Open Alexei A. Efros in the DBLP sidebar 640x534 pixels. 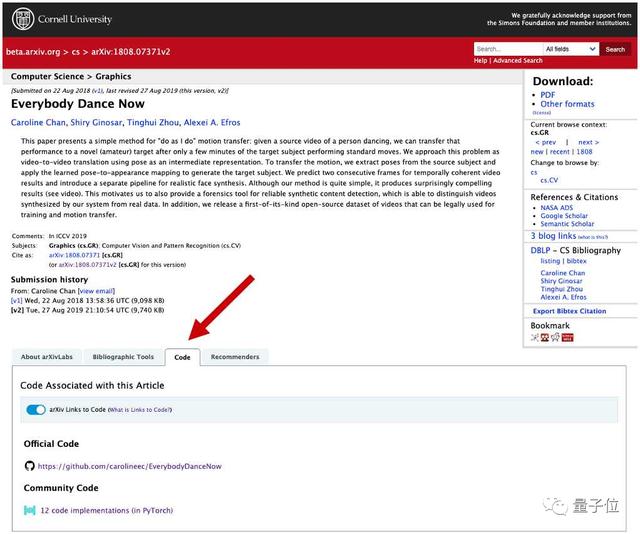click(x=563, y=297)
